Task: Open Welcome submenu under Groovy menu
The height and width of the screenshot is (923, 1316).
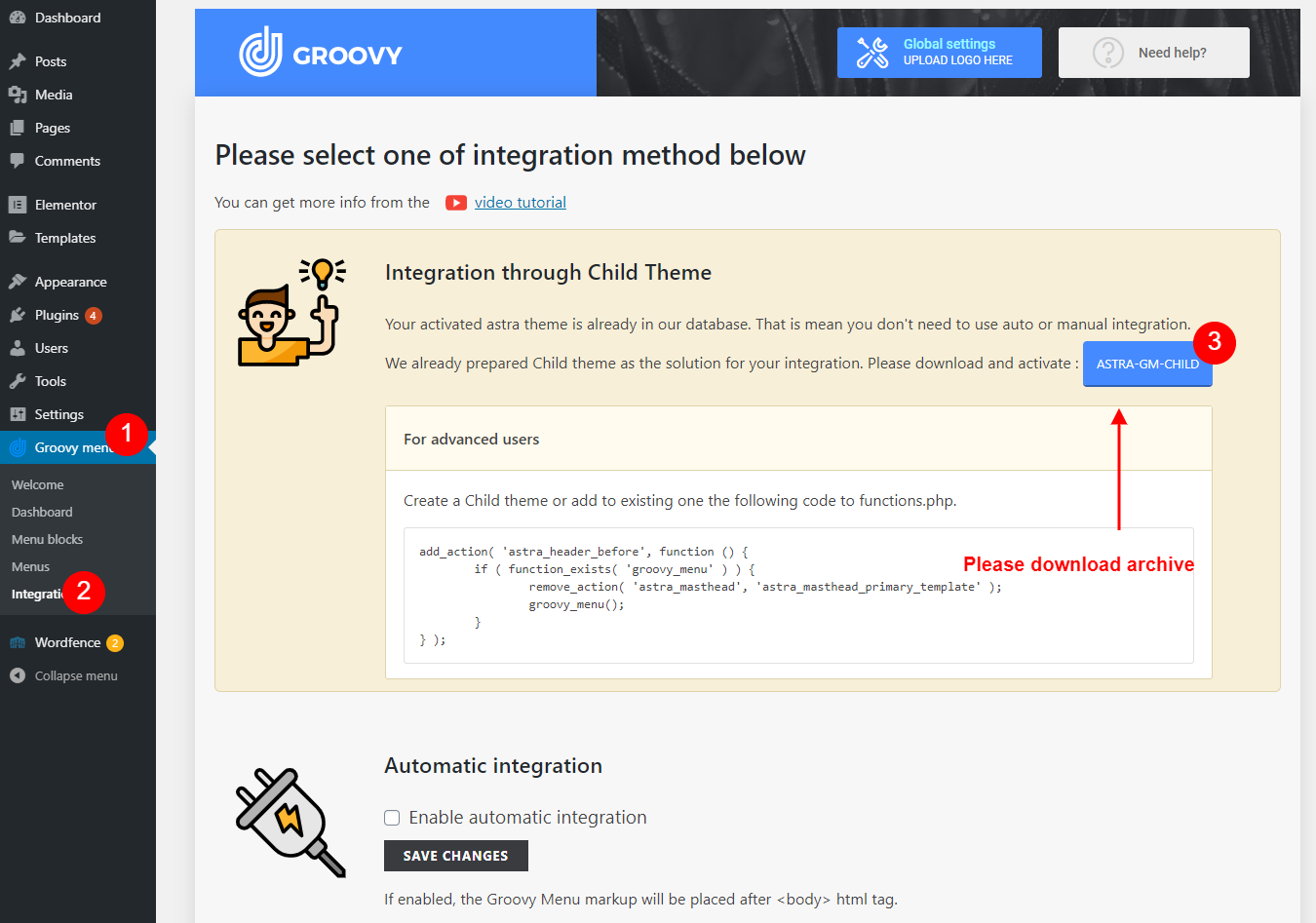Action: click(38, 484)
